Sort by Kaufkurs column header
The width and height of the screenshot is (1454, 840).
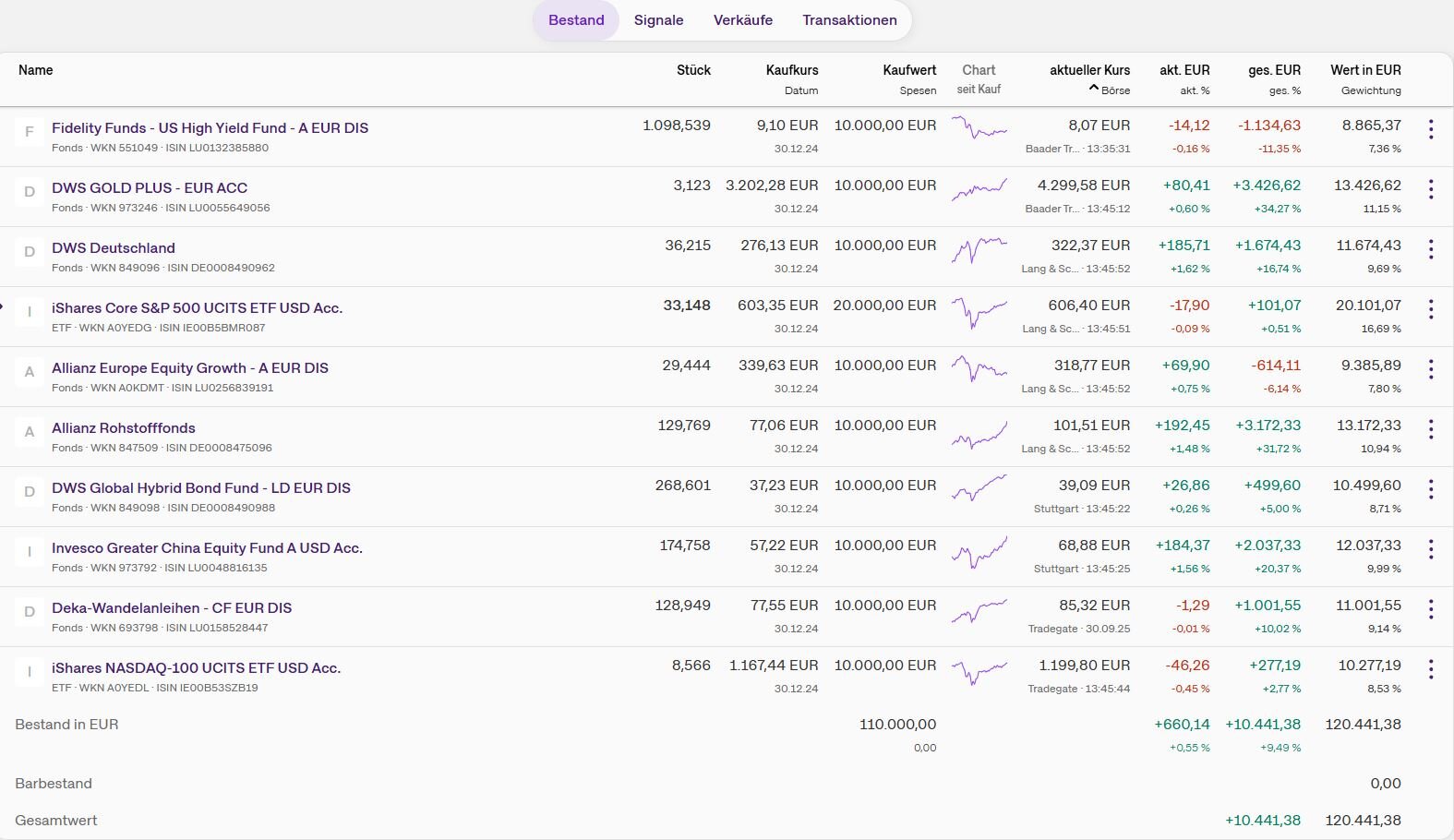pyautogui.click(x=791, y=70)
